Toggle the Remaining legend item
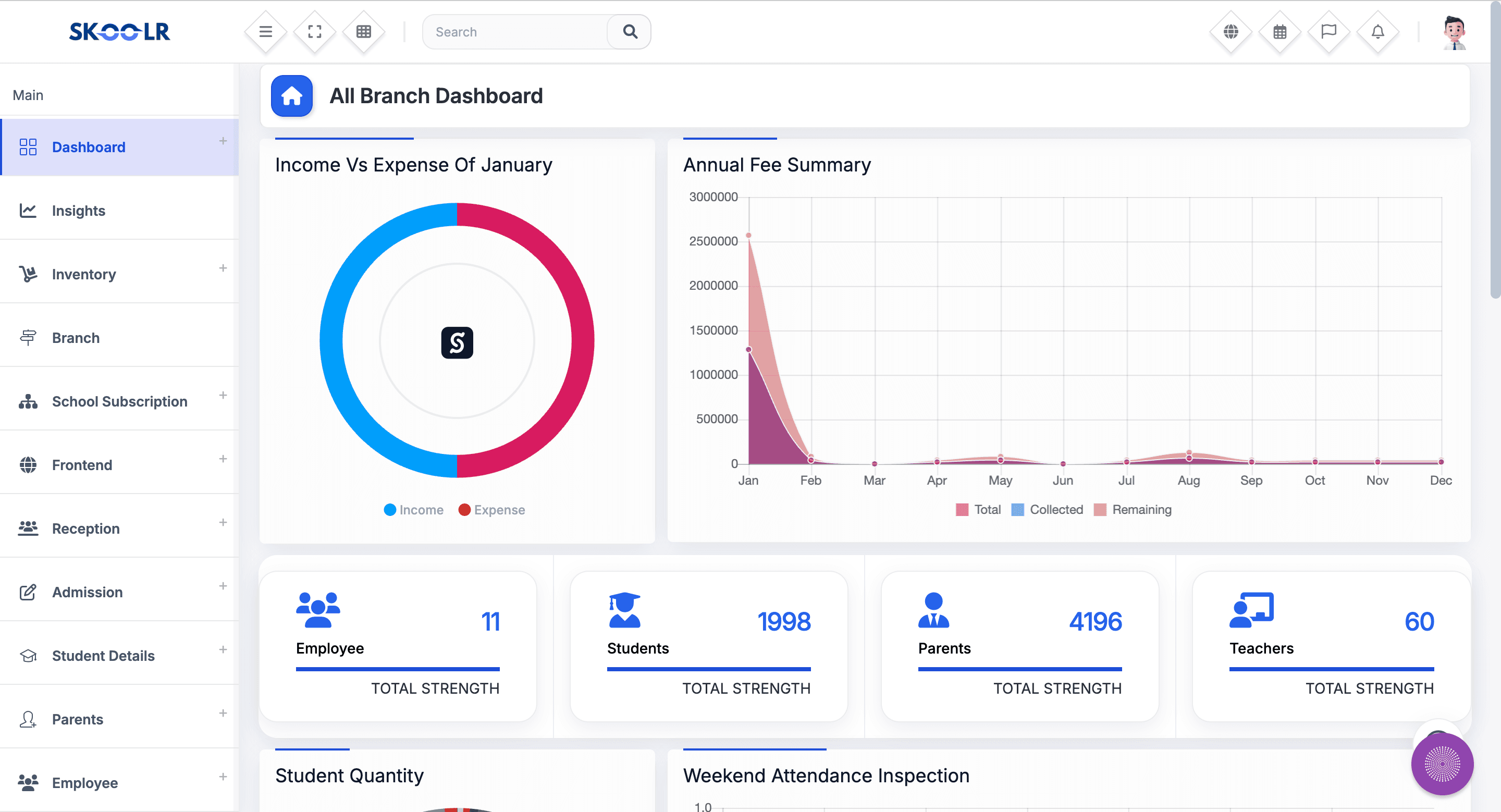Viewport: 1501px width, 812px height. tap(1133, 509)
